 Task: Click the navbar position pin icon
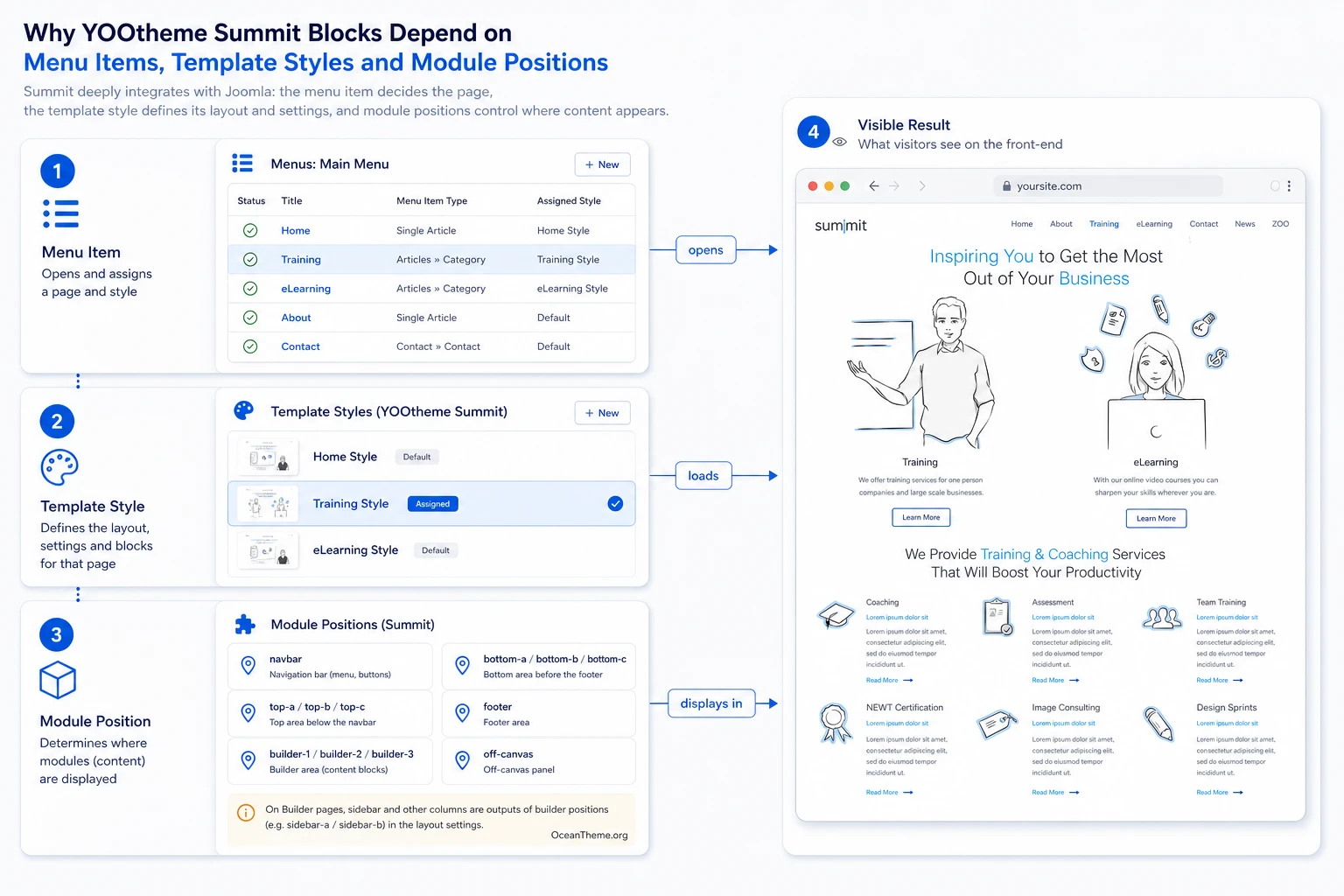(248, 666)
